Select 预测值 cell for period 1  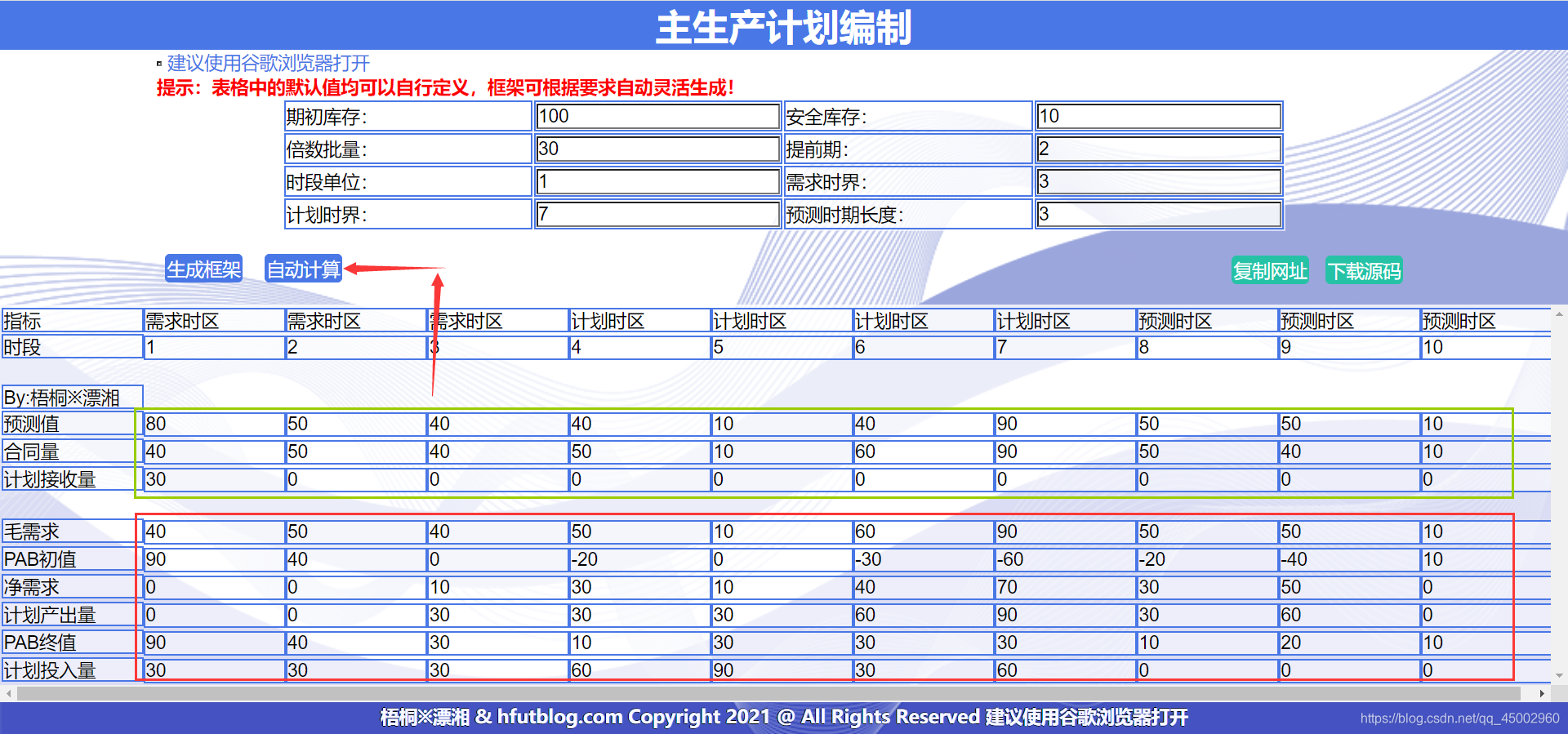(214, 424)
